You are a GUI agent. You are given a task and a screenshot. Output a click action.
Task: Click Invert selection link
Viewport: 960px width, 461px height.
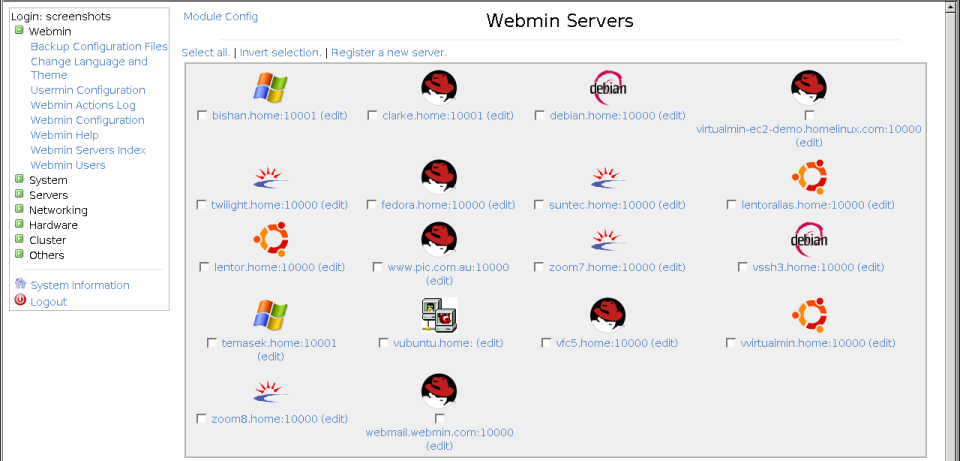[280, 53]
